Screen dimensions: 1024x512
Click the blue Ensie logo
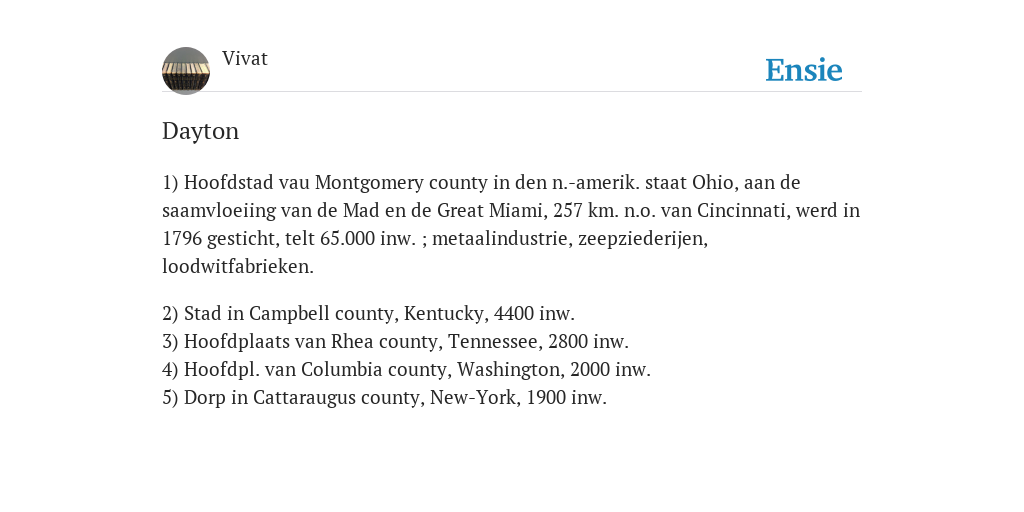click(804, 70)
